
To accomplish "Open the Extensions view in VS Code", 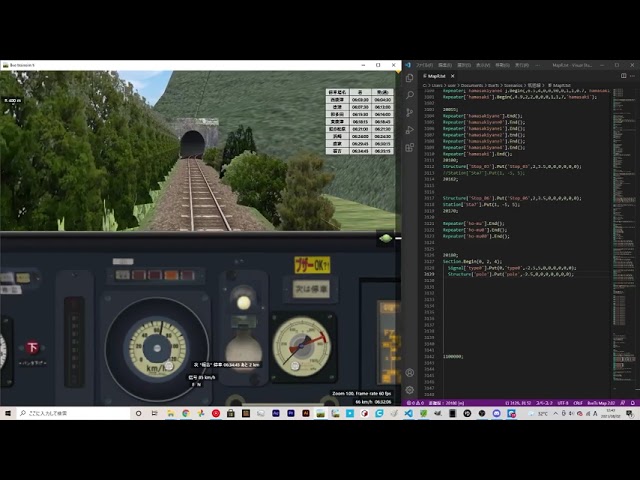I will pos(409,147).
